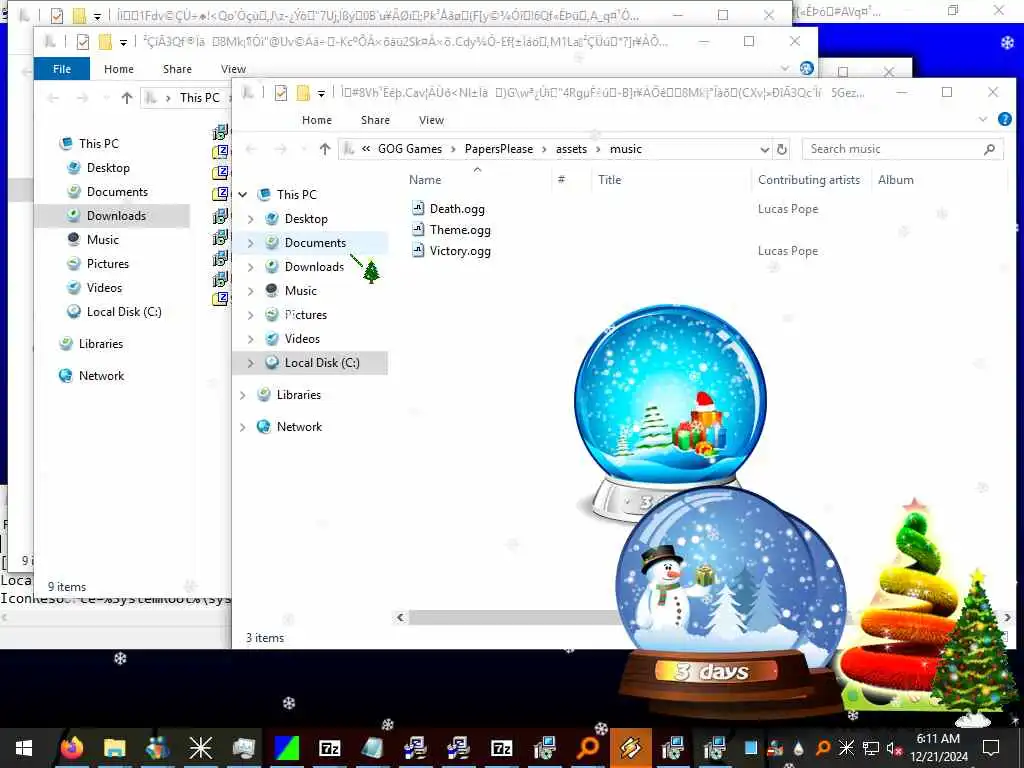Open the Share tab in the music window
The image size is (1024, 768).
tap(375, 120)
